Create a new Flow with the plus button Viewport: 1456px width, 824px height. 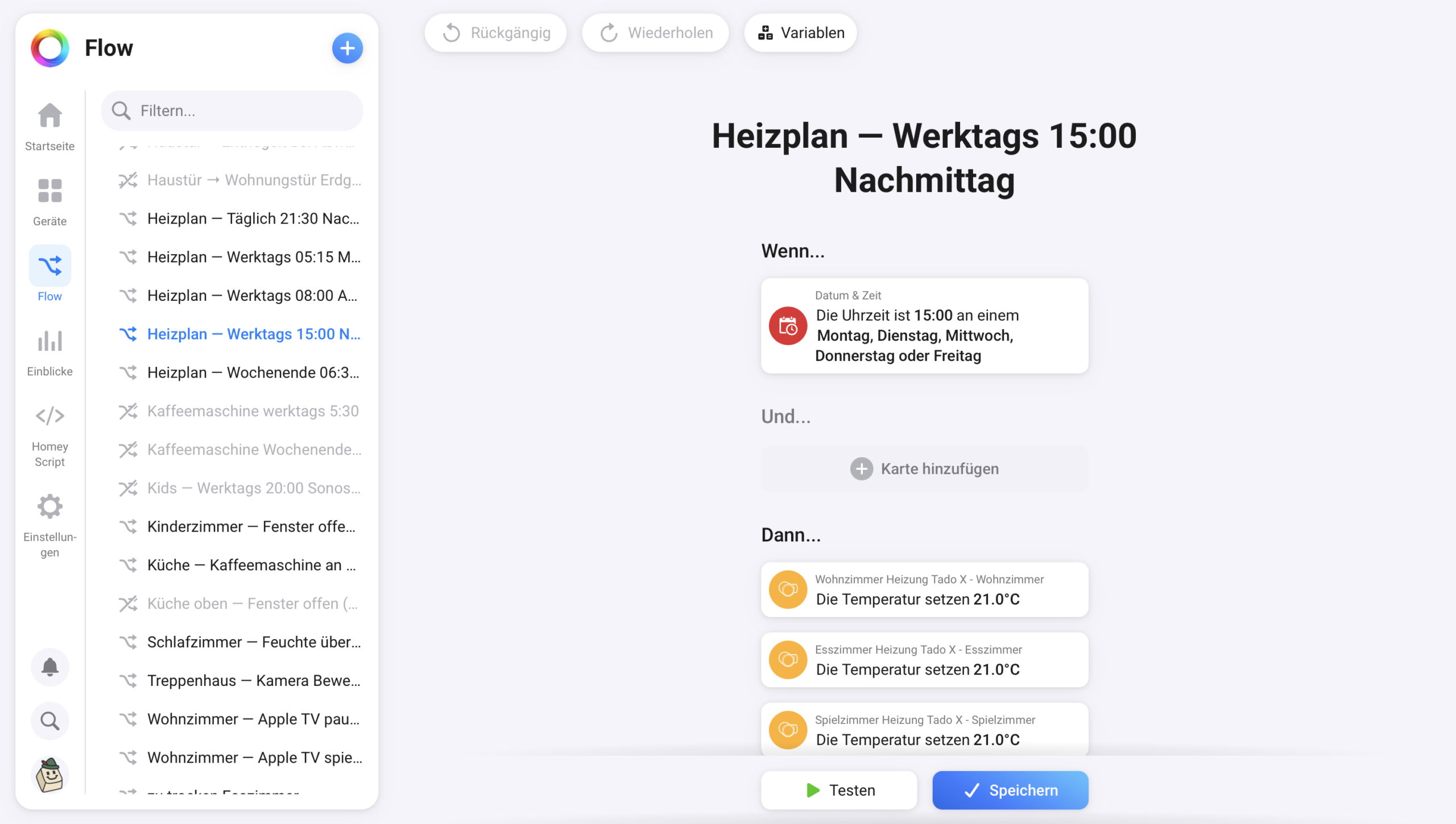(347, 48)
